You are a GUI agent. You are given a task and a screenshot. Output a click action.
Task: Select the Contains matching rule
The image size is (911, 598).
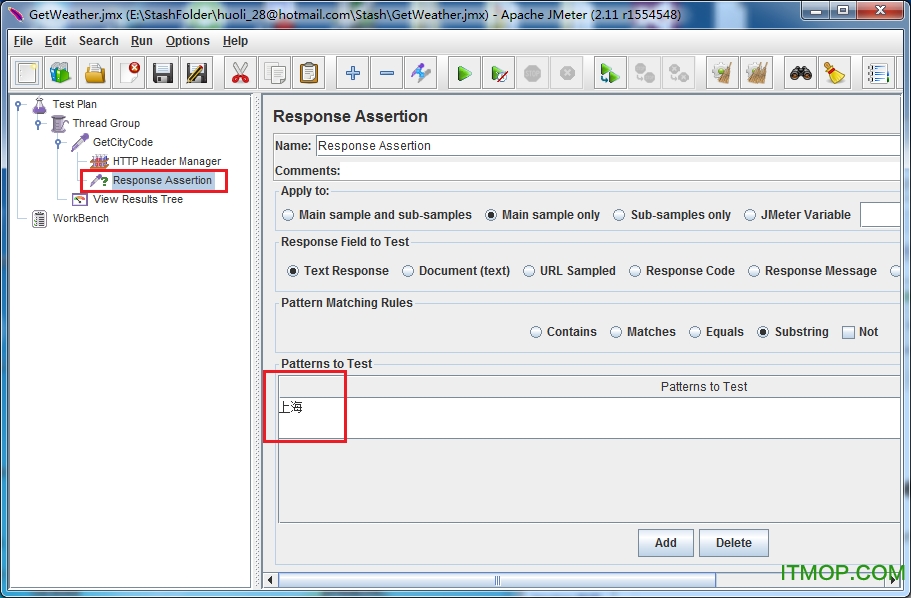(x=537, y=332)
